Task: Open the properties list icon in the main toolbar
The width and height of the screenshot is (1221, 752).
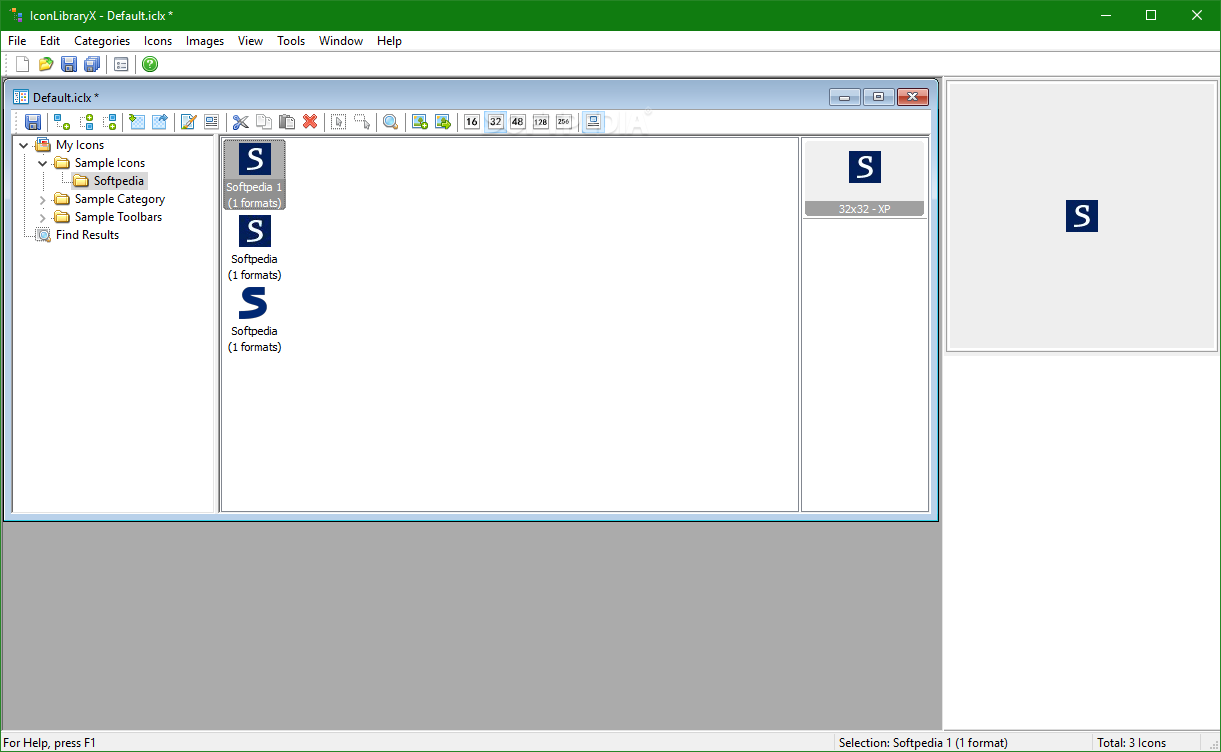Action: pos(121,64)
